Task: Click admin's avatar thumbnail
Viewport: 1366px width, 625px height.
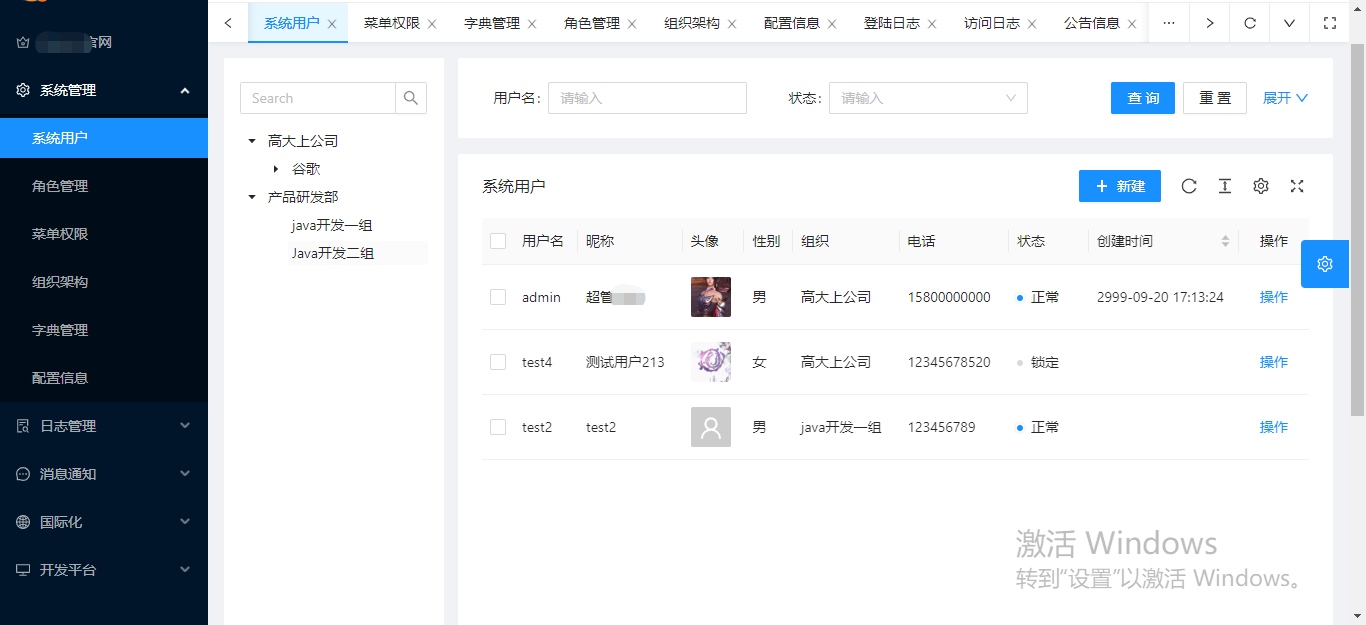Action: point(710,297)
